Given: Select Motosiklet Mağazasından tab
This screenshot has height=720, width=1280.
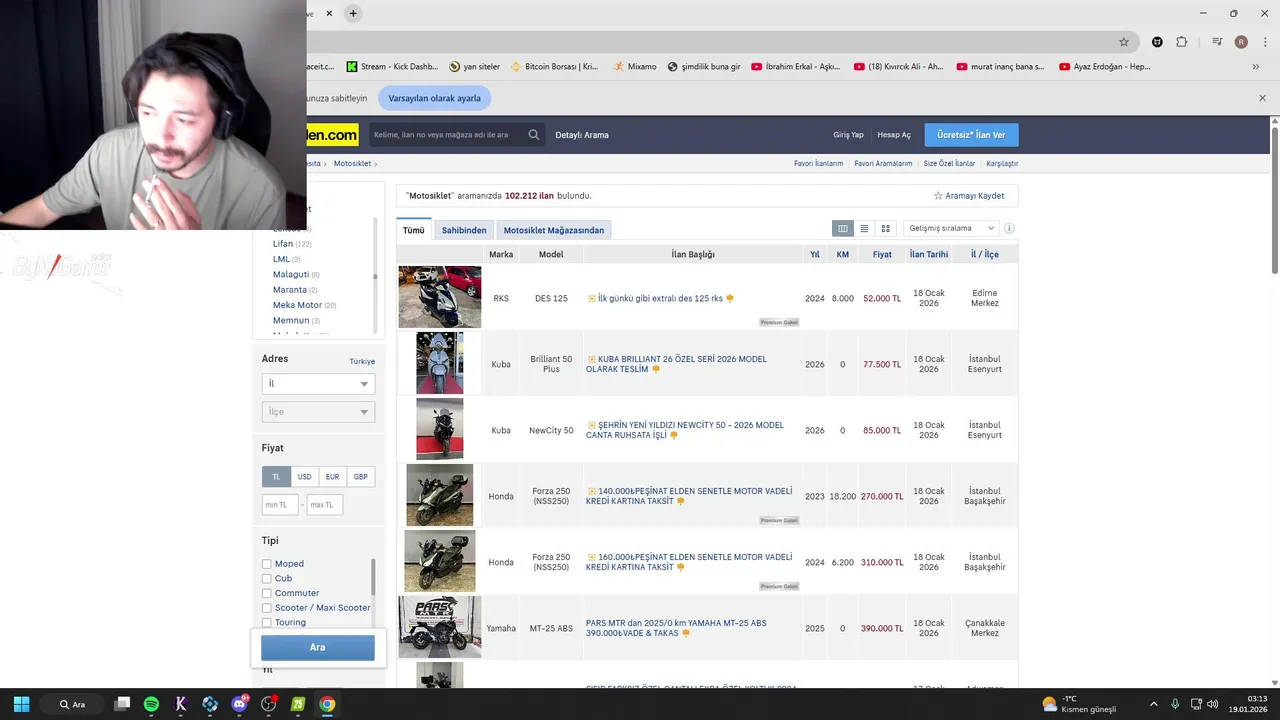Looking at the screenshot, I should [554, 230].
